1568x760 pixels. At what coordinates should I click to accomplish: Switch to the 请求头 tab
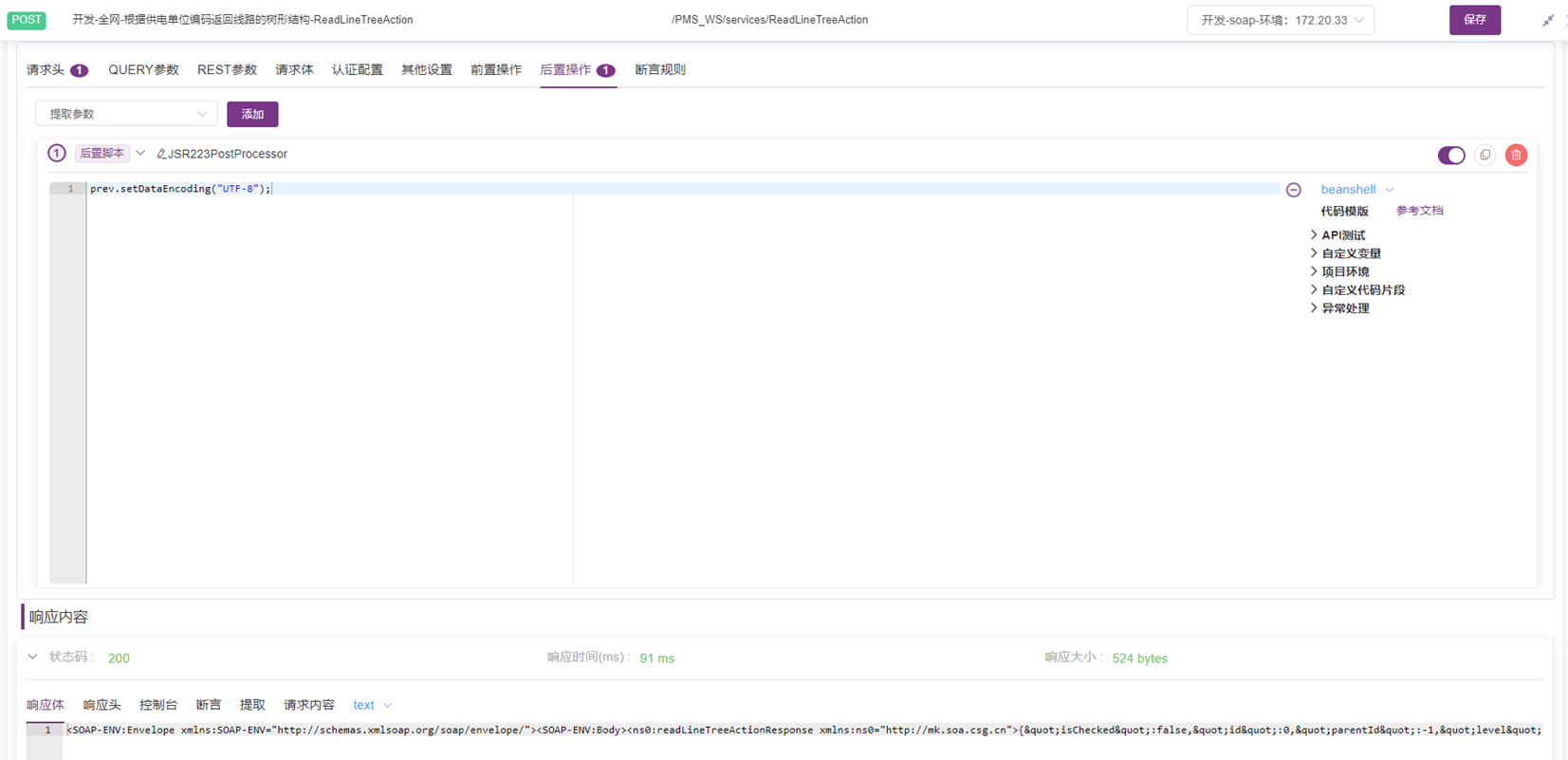point(57,69)
